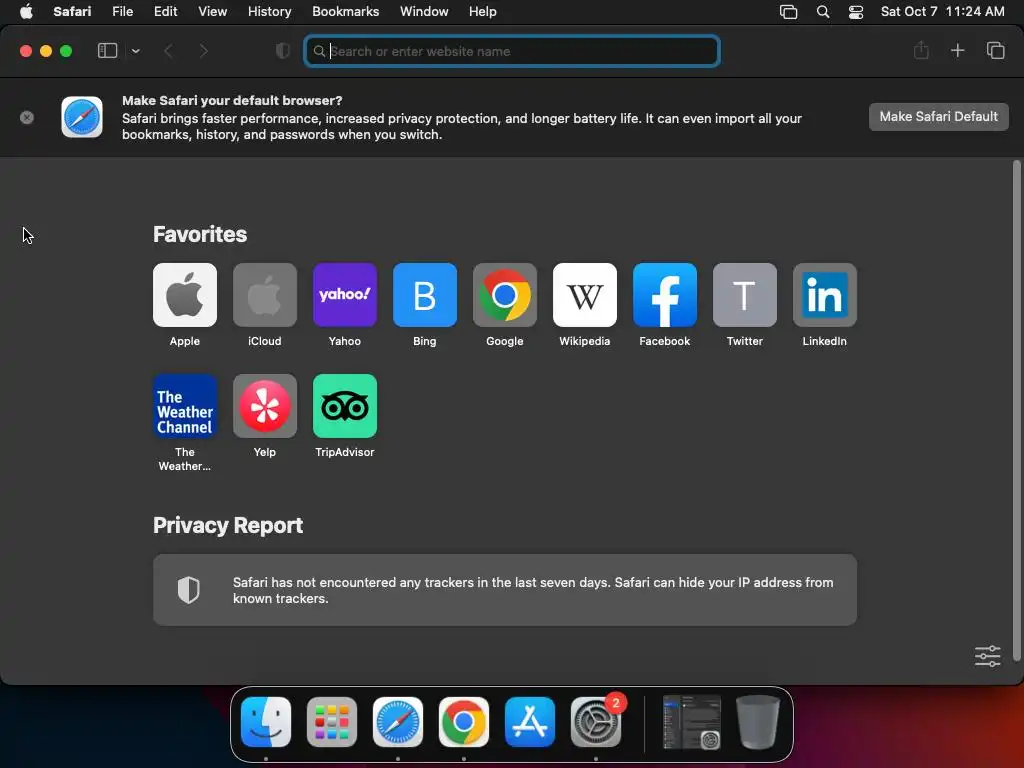Go back with the back arrow

click(x=168, y=51)
